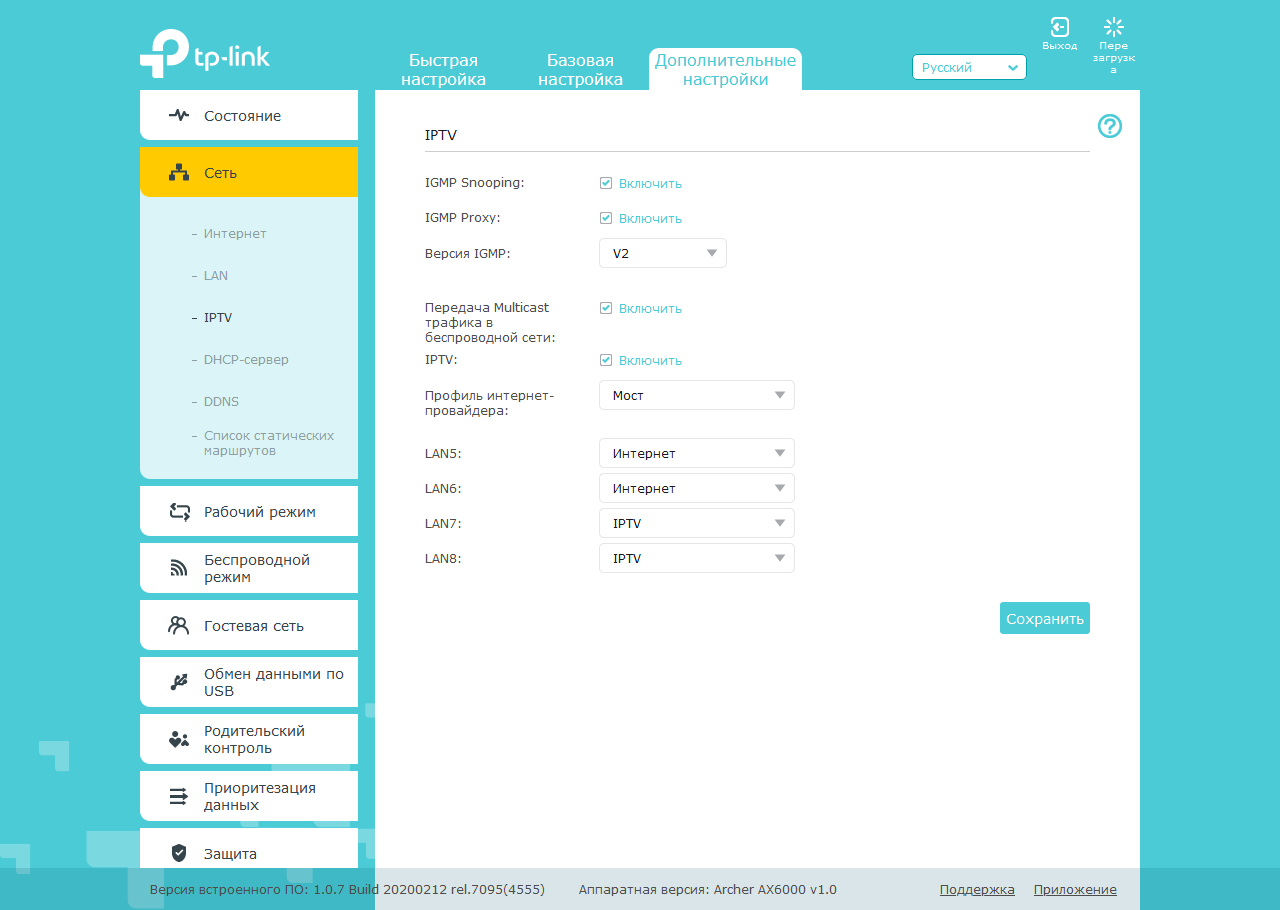The height and width of the screenshot is (910, 1280).
Task: Open the Русский language selector
Action: (x=969, y=67)
